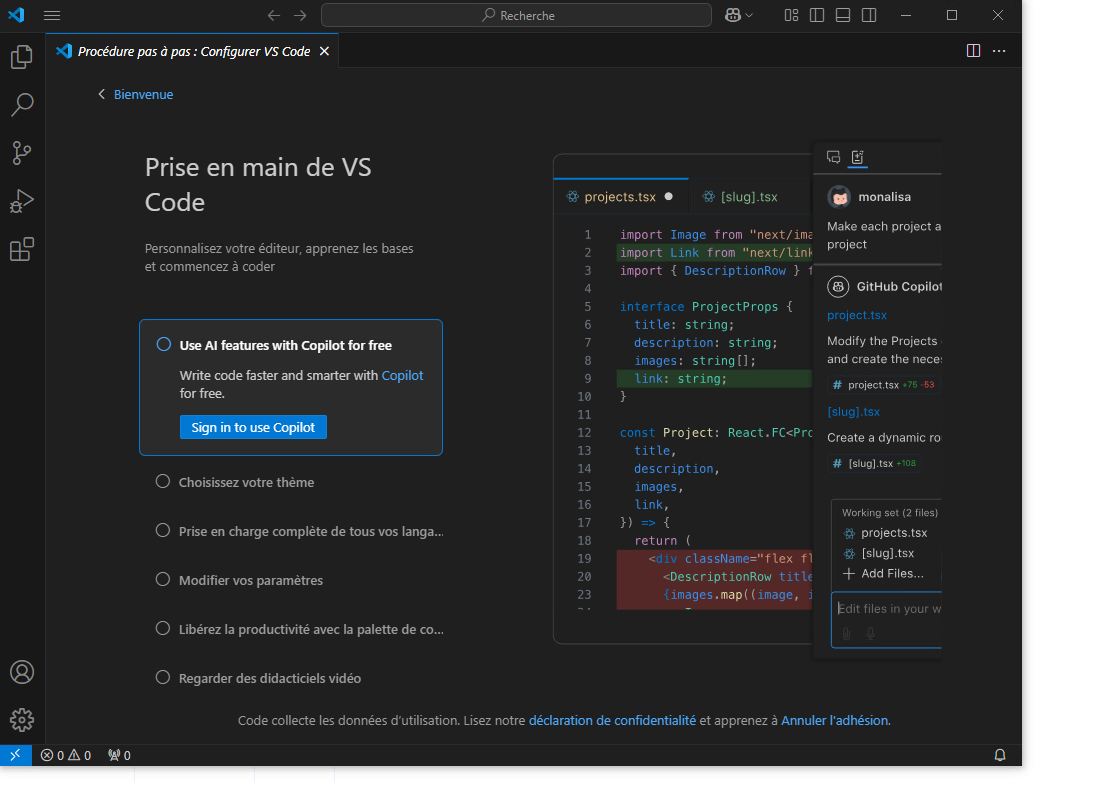Open notifications bell in status bar

[1000, 755]
